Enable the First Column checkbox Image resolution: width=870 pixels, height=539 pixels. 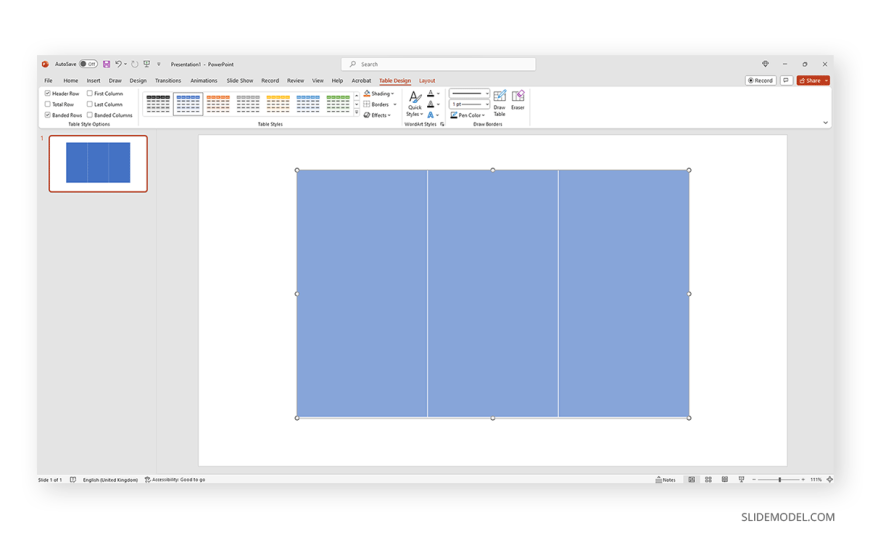pos(89,93)
